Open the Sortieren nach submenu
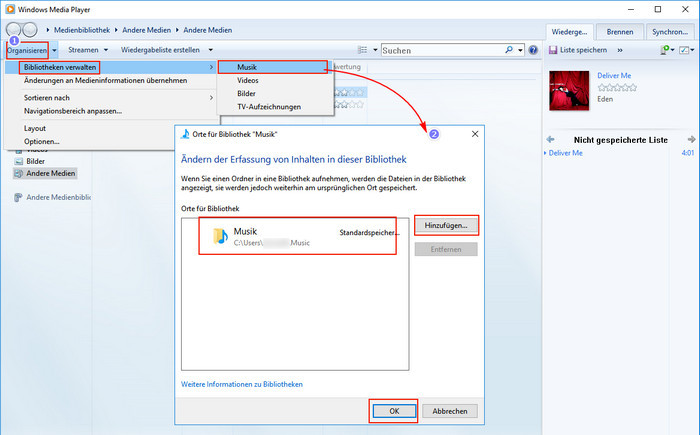This screenshot has width=700, height=435. (110, 98)
